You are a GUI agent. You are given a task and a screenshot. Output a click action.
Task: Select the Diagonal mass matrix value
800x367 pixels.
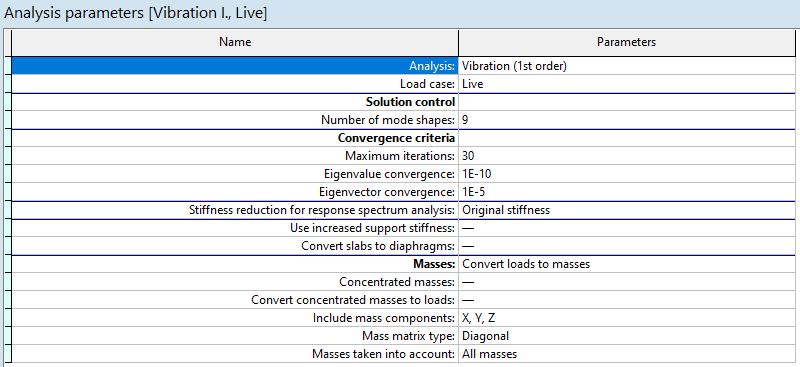coord(485,336)
